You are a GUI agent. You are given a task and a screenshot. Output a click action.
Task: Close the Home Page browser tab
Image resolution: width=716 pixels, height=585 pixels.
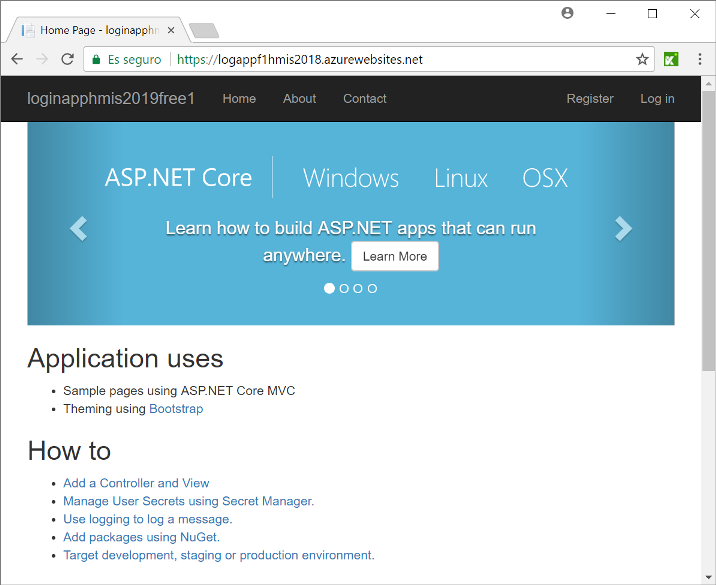click(171, 31)
